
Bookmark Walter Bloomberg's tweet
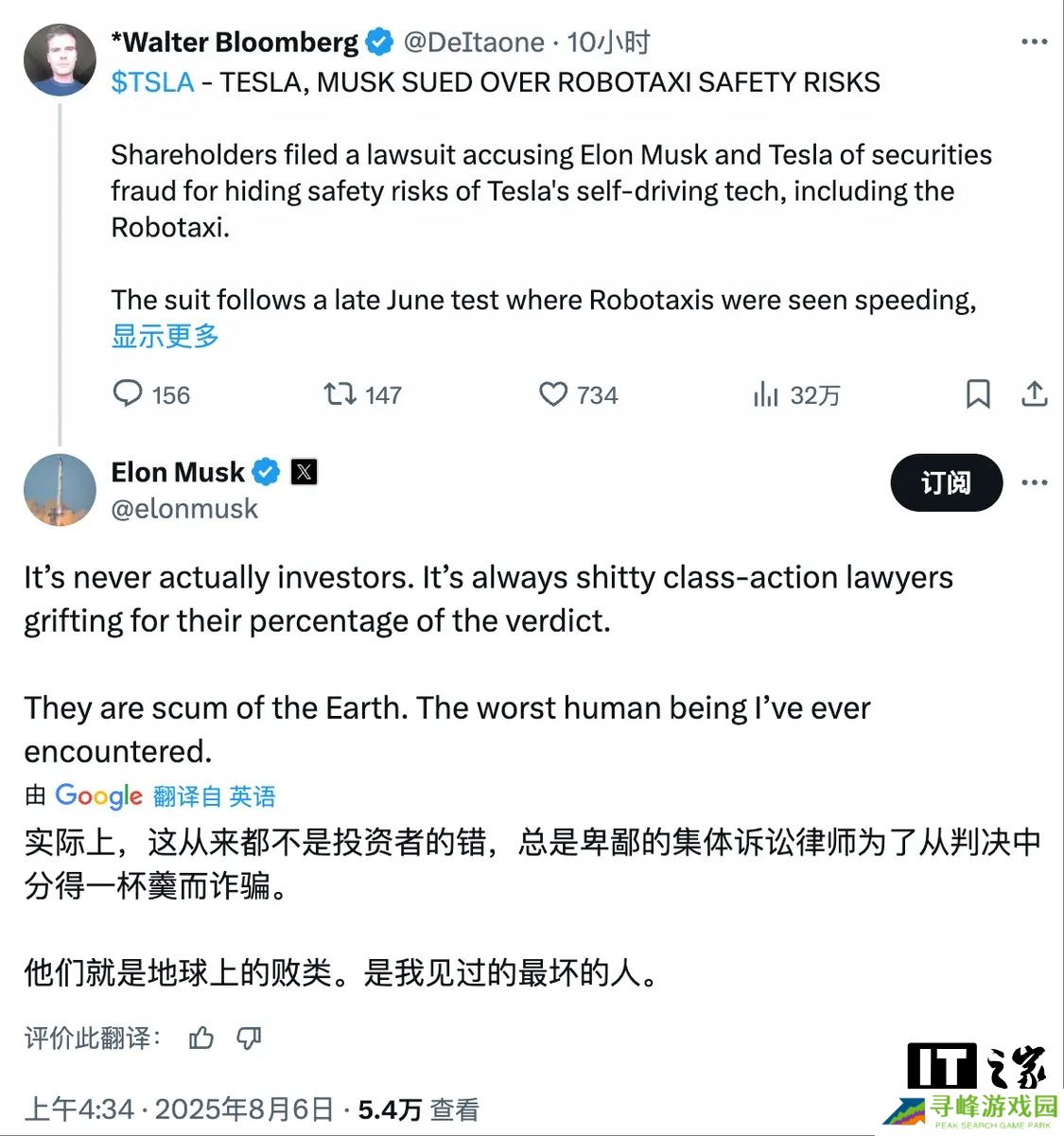pyautogui.click(x=978, y=393)
